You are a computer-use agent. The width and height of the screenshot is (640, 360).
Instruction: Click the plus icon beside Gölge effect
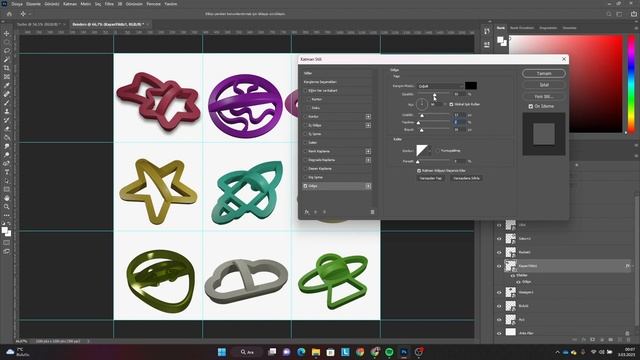click(368, 186)
